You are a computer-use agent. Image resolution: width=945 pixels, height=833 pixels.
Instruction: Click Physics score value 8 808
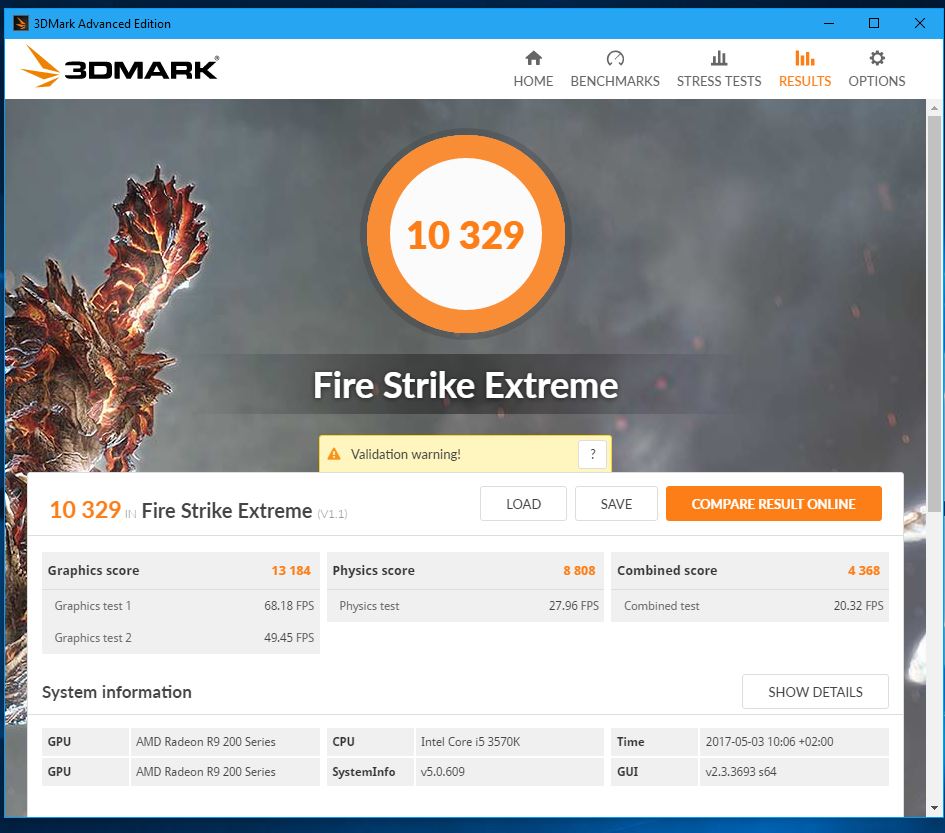(579, 570)
